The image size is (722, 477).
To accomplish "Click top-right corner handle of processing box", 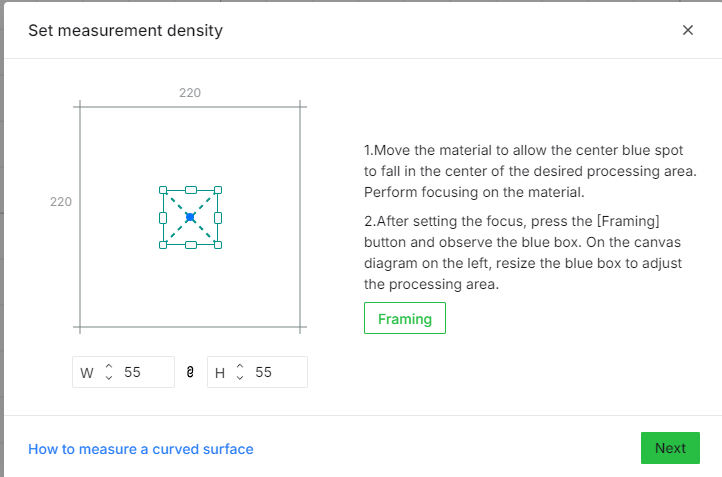I will [218, 190].
